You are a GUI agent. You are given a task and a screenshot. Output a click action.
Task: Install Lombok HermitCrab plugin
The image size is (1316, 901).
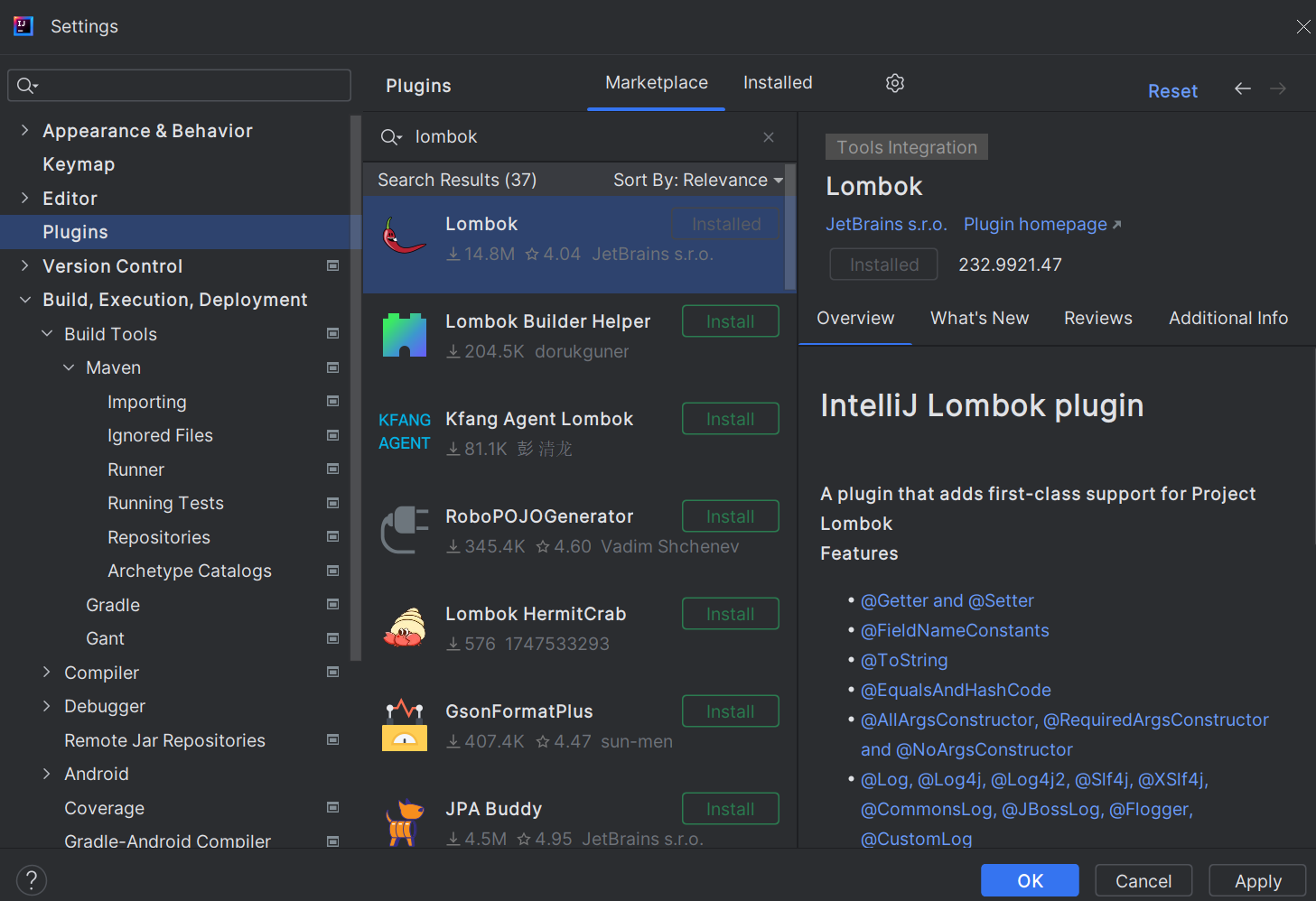731,614
